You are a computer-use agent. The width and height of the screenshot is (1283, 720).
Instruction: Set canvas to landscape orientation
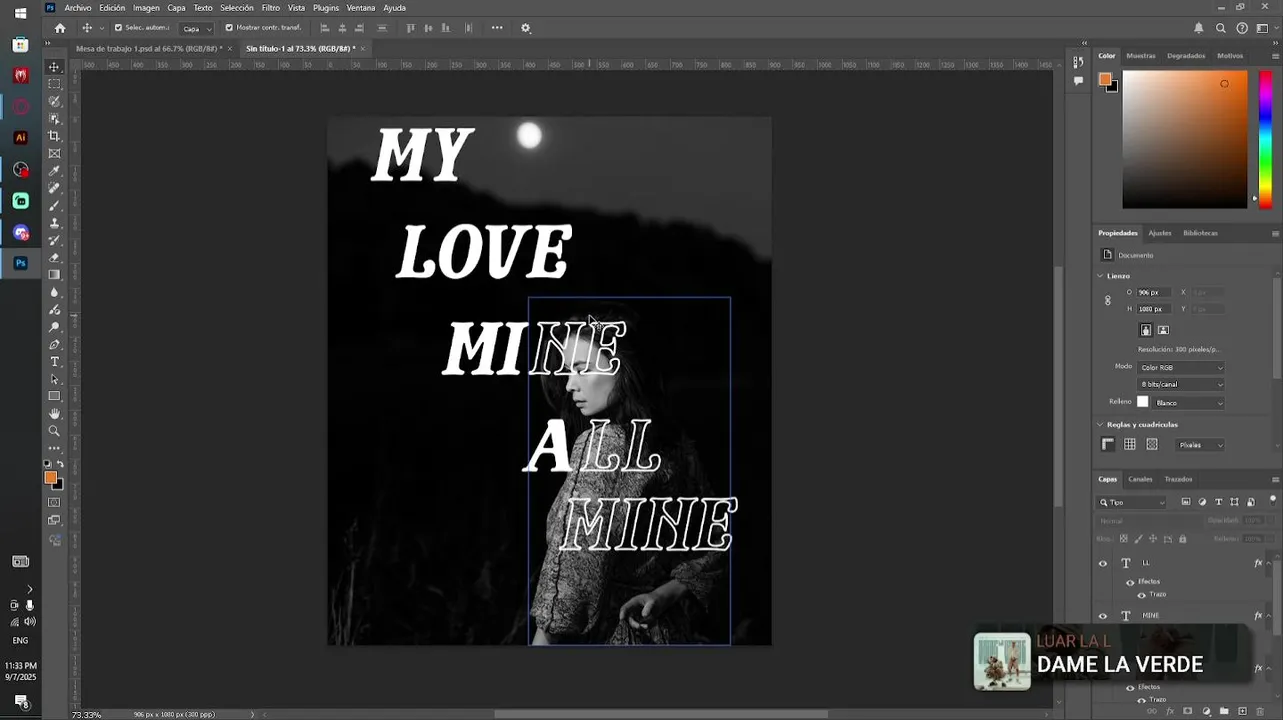[x=1163, y=330]
